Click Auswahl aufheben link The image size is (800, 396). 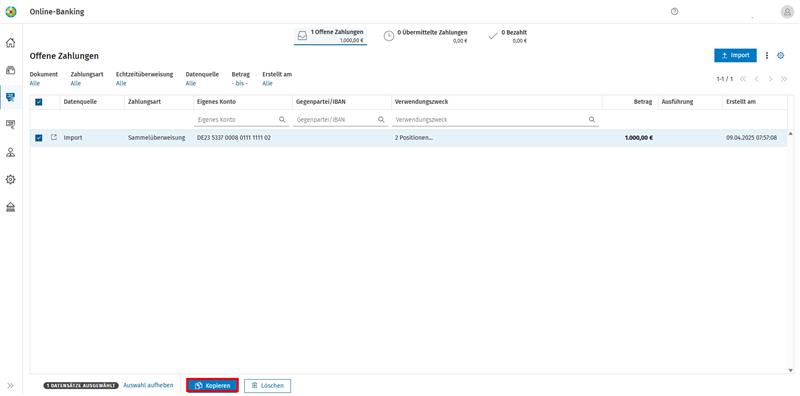148,385
